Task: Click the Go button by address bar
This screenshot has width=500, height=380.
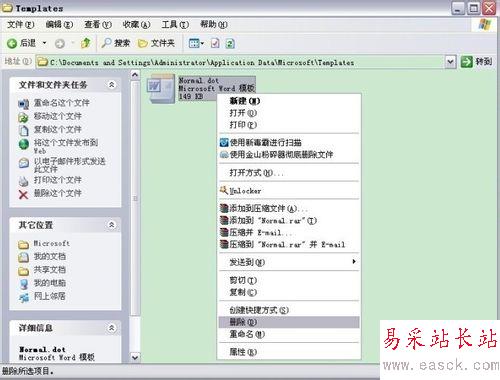Action: [x=476, y=62]
